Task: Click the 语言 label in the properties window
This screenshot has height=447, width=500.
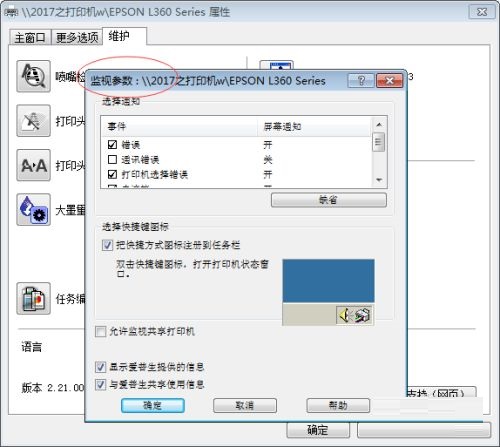Action: 32,347
